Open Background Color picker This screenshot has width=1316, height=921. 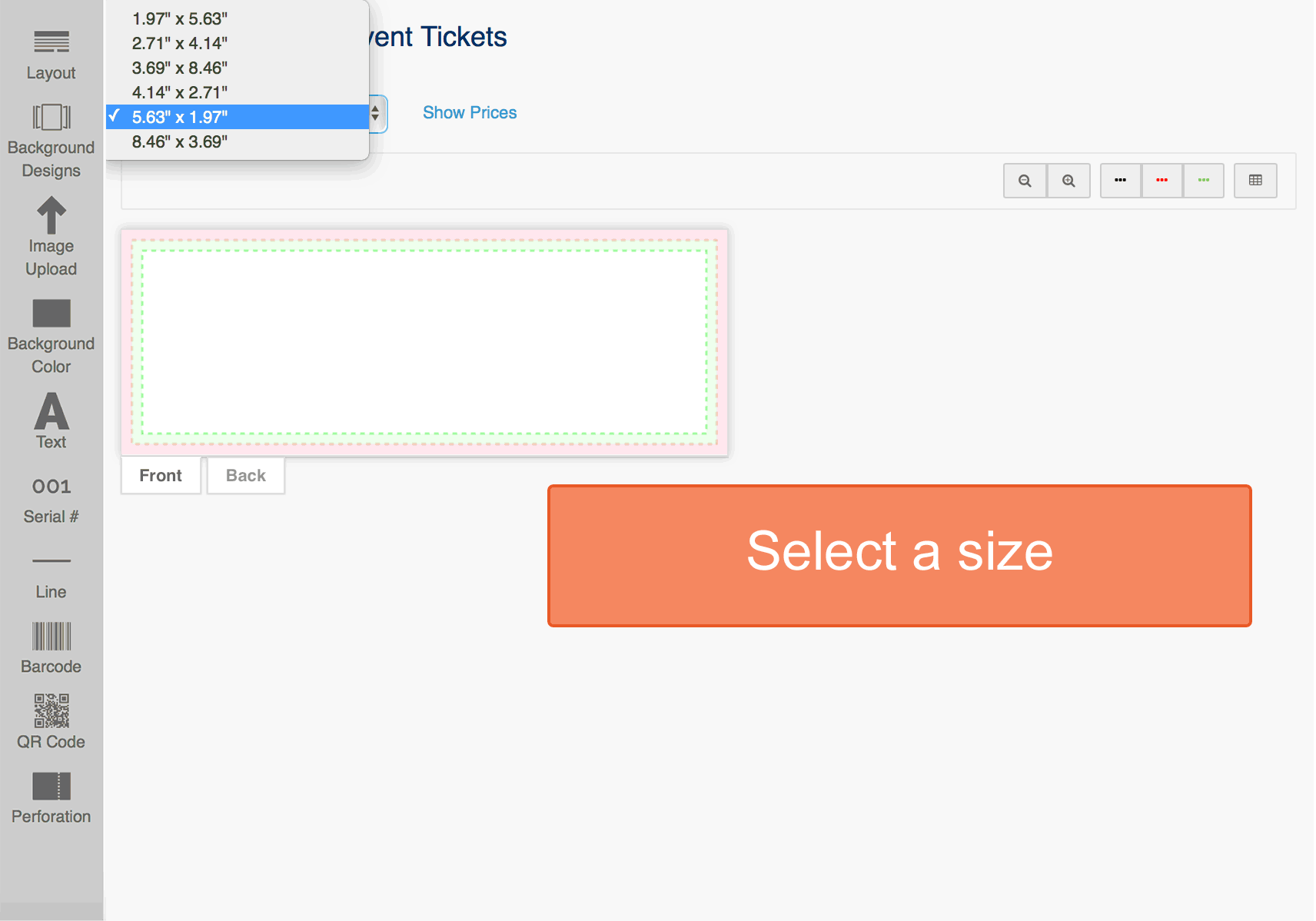point(51,337)
